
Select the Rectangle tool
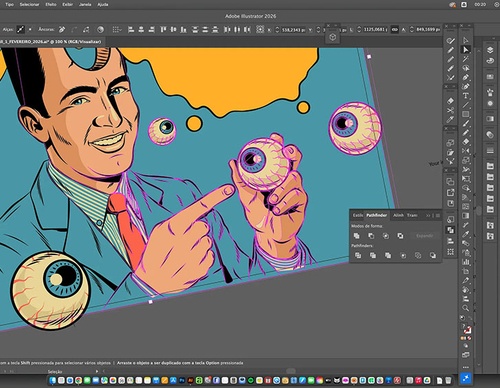466,114
